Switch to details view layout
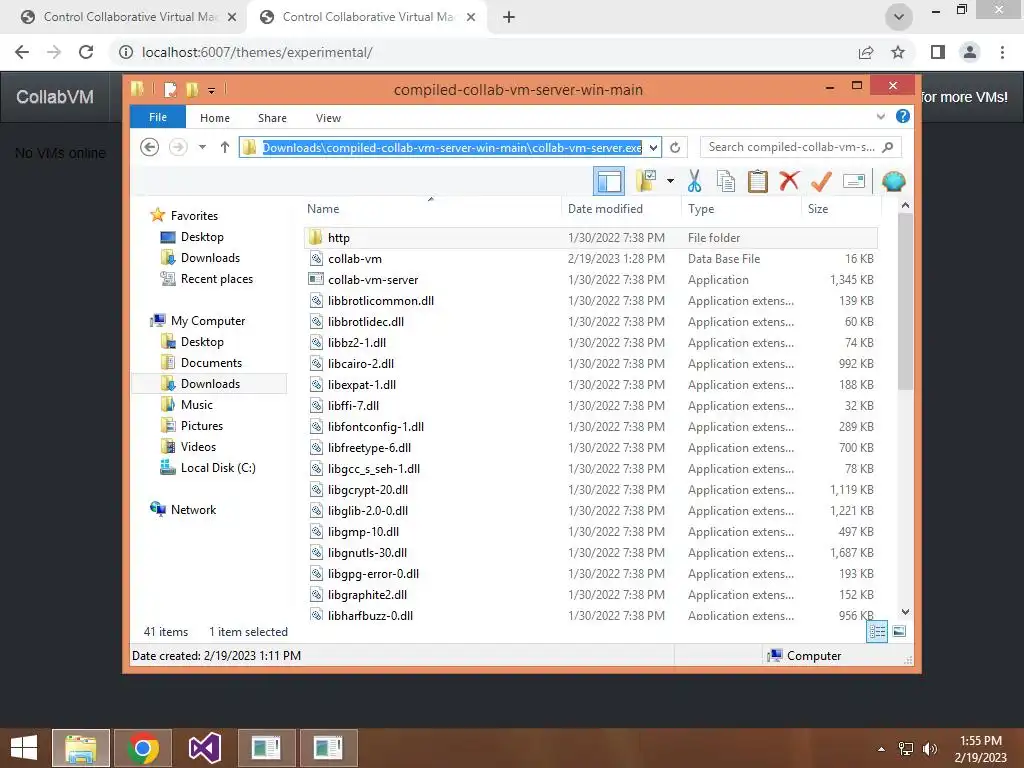This screenshot has width=1024, height=768. point(876,631)
